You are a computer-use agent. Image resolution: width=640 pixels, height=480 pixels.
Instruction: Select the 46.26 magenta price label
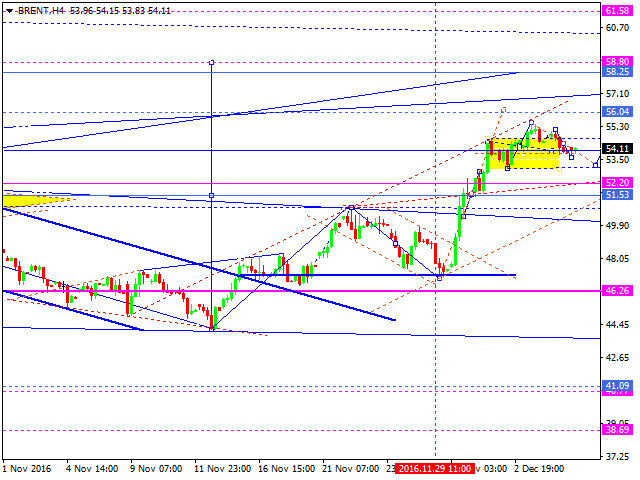(618, 291)
